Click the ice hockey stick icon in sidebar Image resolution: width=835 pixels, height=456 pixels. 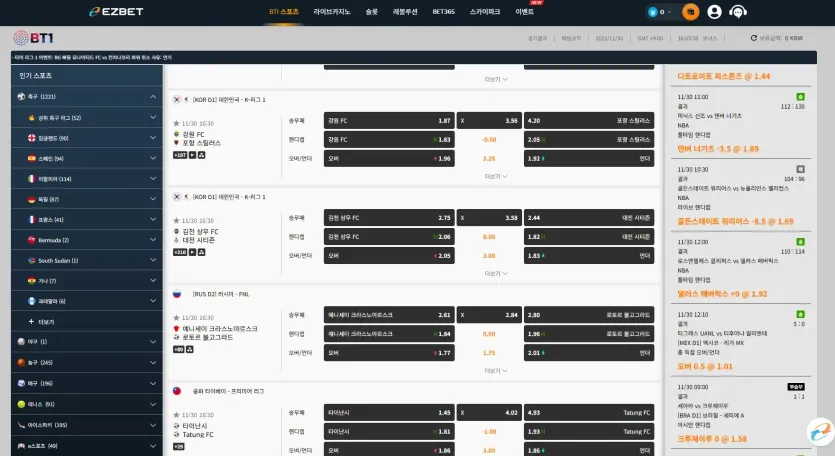(x=21, y=425)
